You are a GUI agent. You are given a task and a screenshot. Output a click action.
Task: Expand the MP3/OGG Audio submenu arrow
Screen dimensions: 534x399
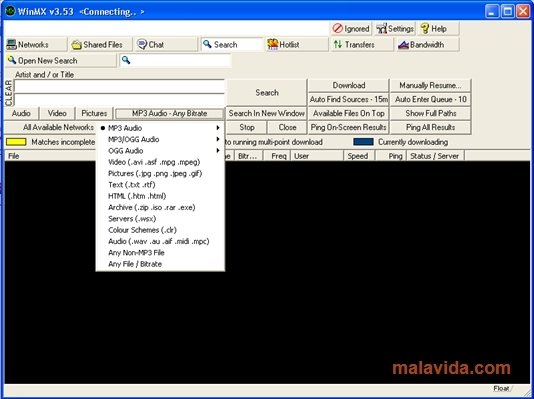pos(218,139)
